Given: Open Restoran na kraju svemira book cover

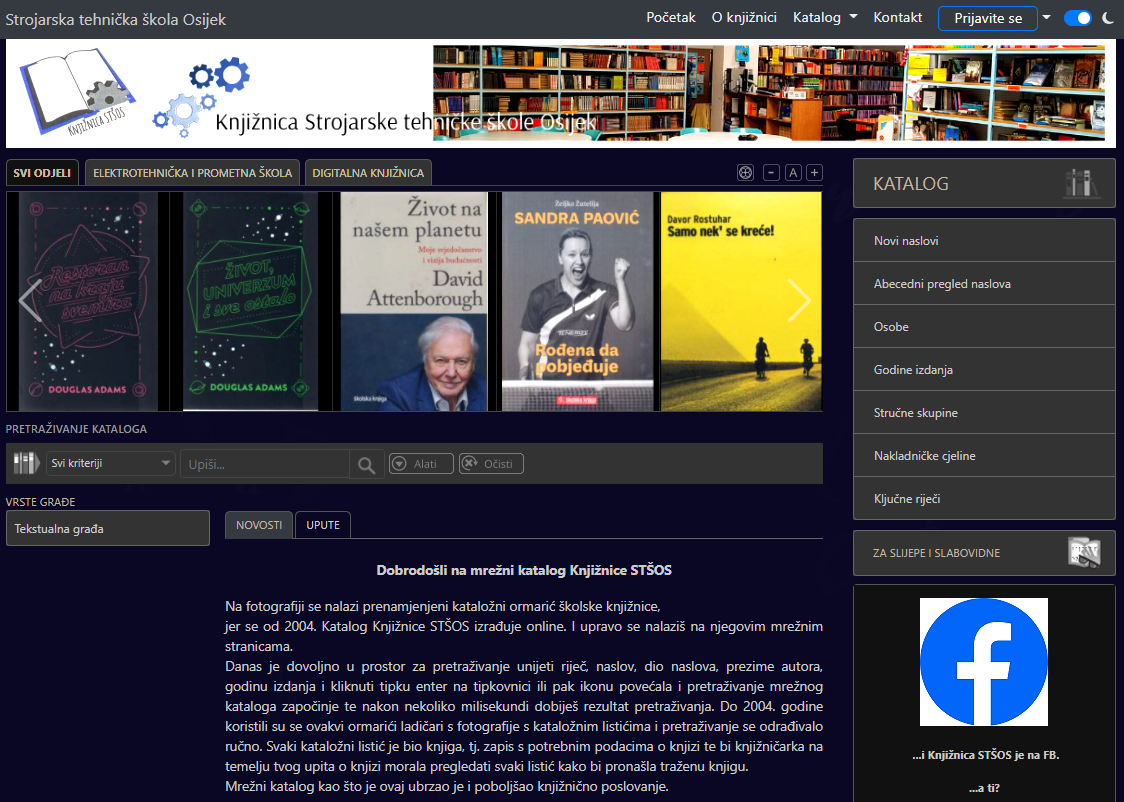Looking at the screenshot, I should point(87,301).
